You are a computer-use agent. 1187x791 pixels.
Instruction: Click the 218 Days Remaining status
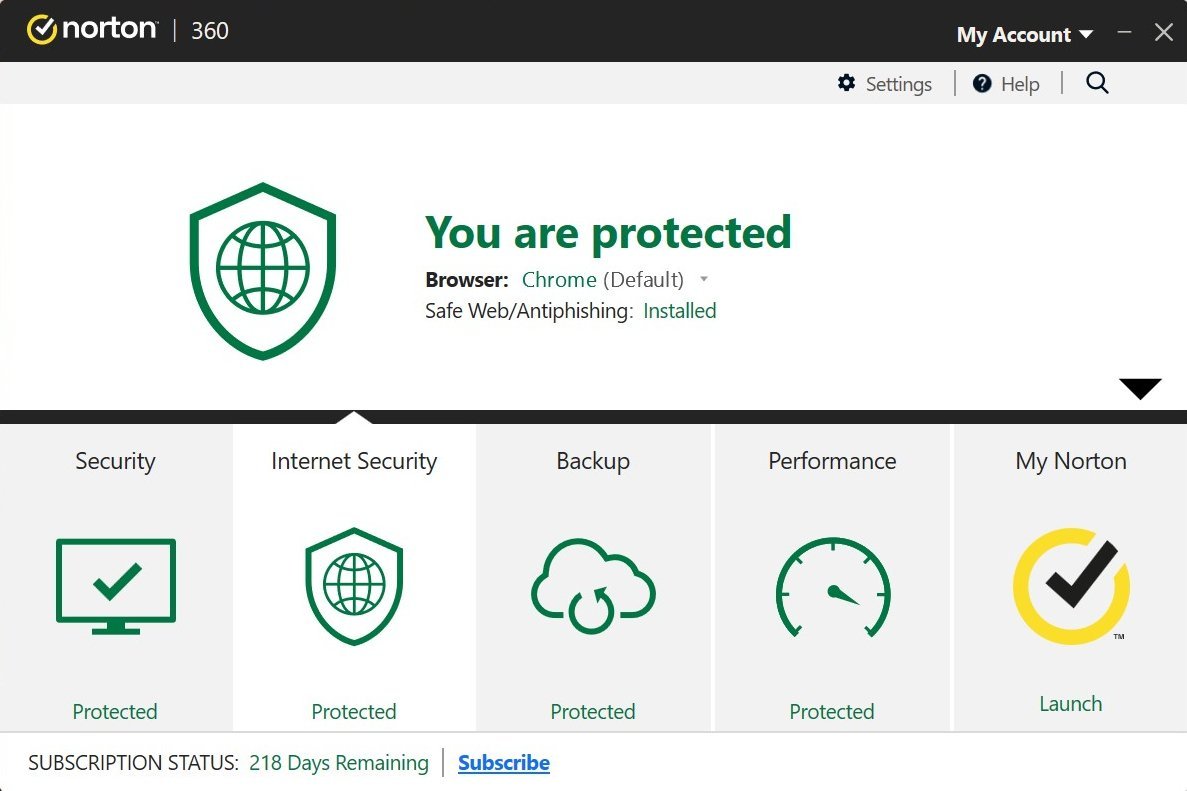(339, 762)
